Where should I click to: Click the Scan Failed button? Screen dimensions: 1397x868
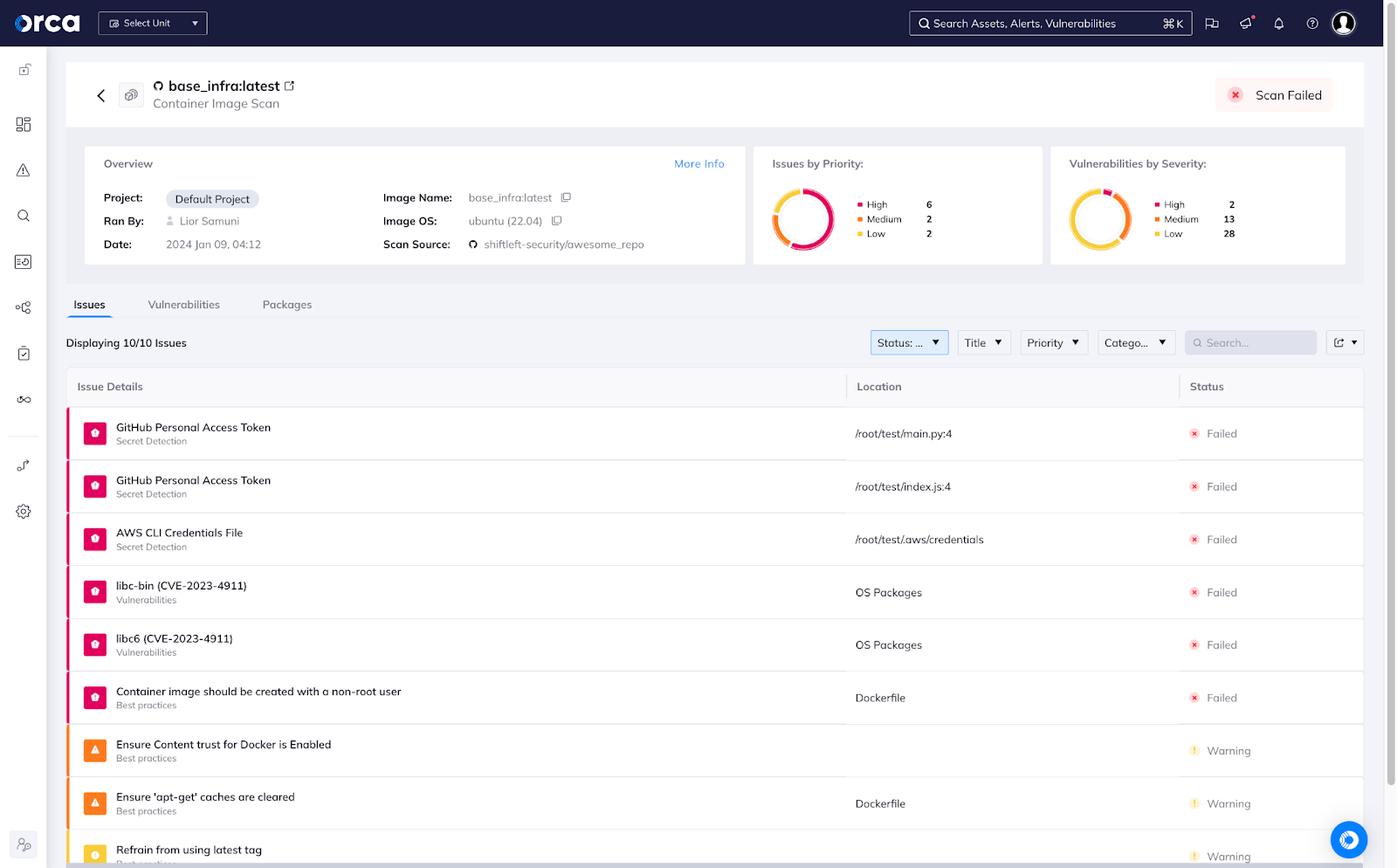click(1274, 94)
